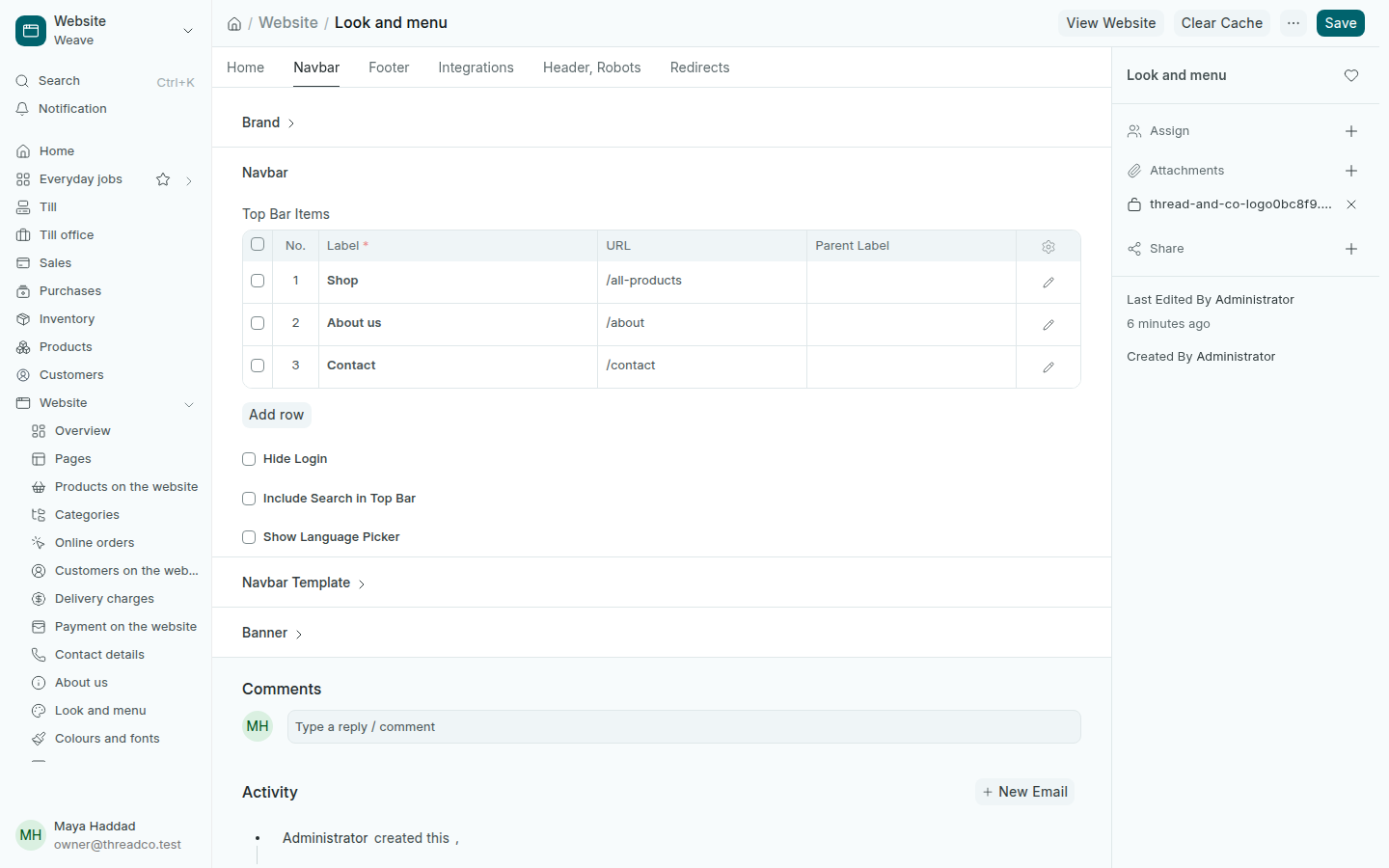Expand the Navbar Template section

[x=304, y=583]
